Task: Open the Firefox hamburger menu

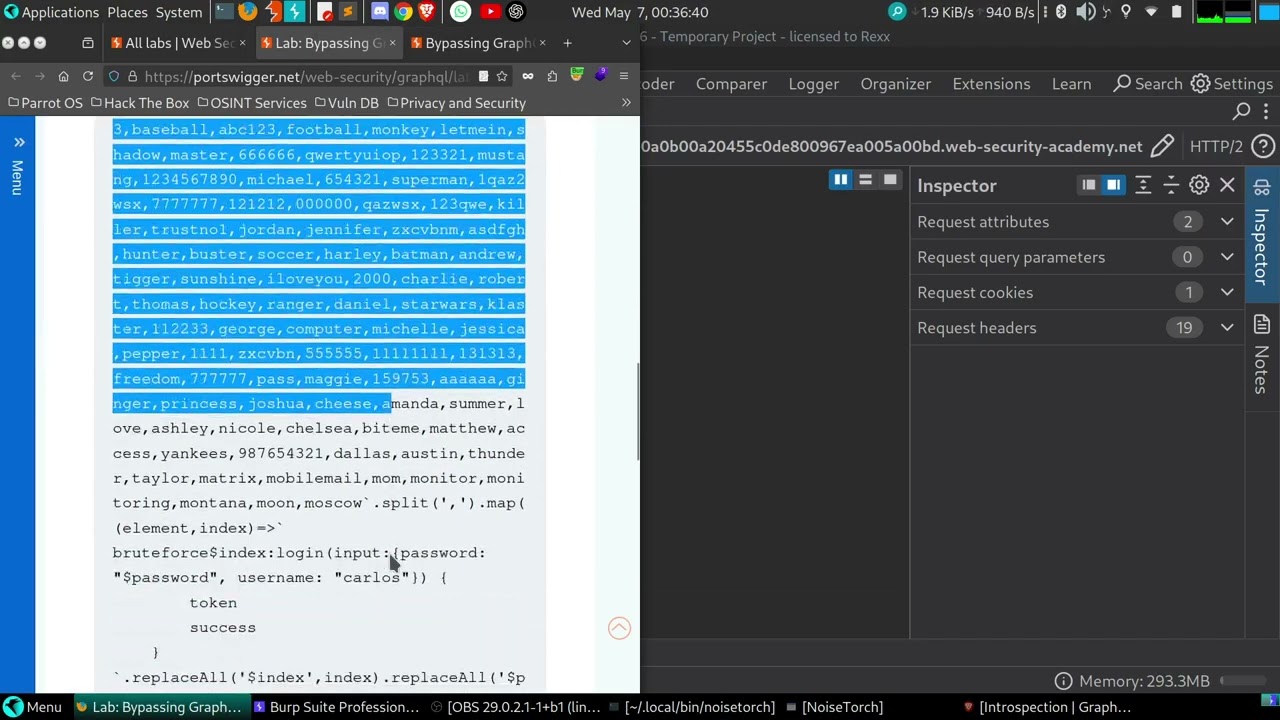Action: pos(624,76)
